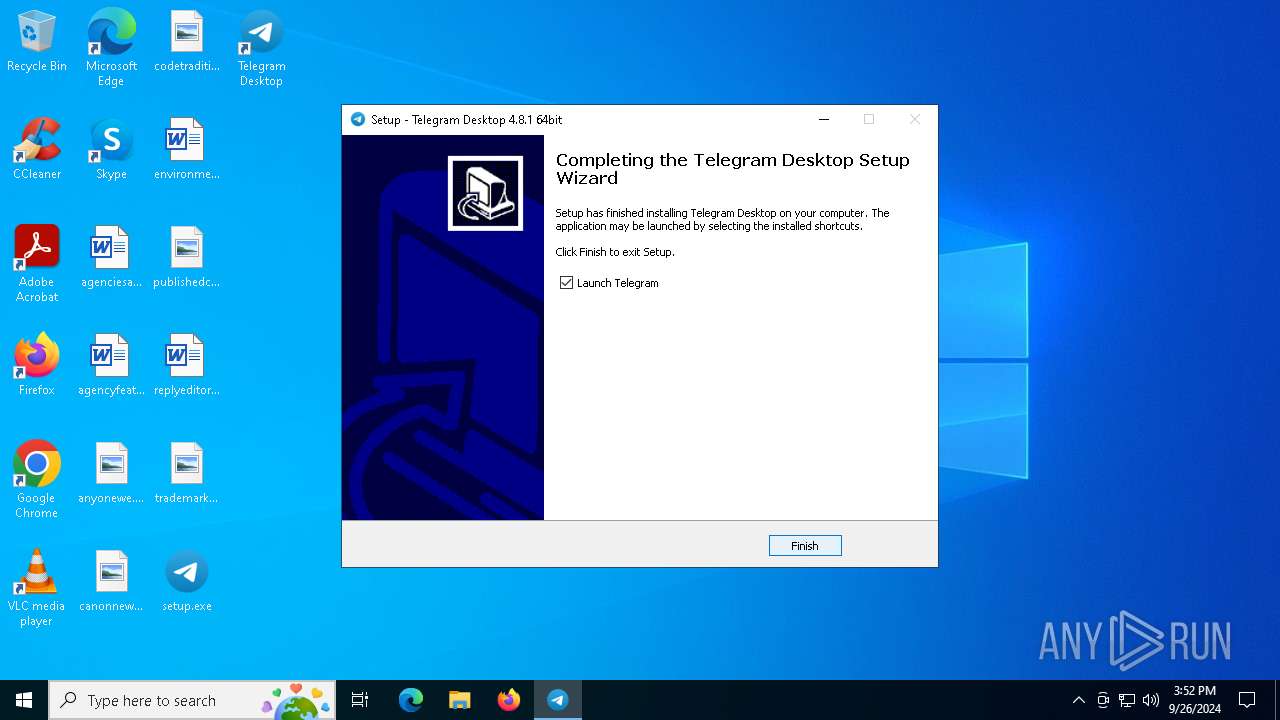Select the CCleaner desktop shortcut
This screenshot has height=720, width=1280.
(x=37, y=150)
